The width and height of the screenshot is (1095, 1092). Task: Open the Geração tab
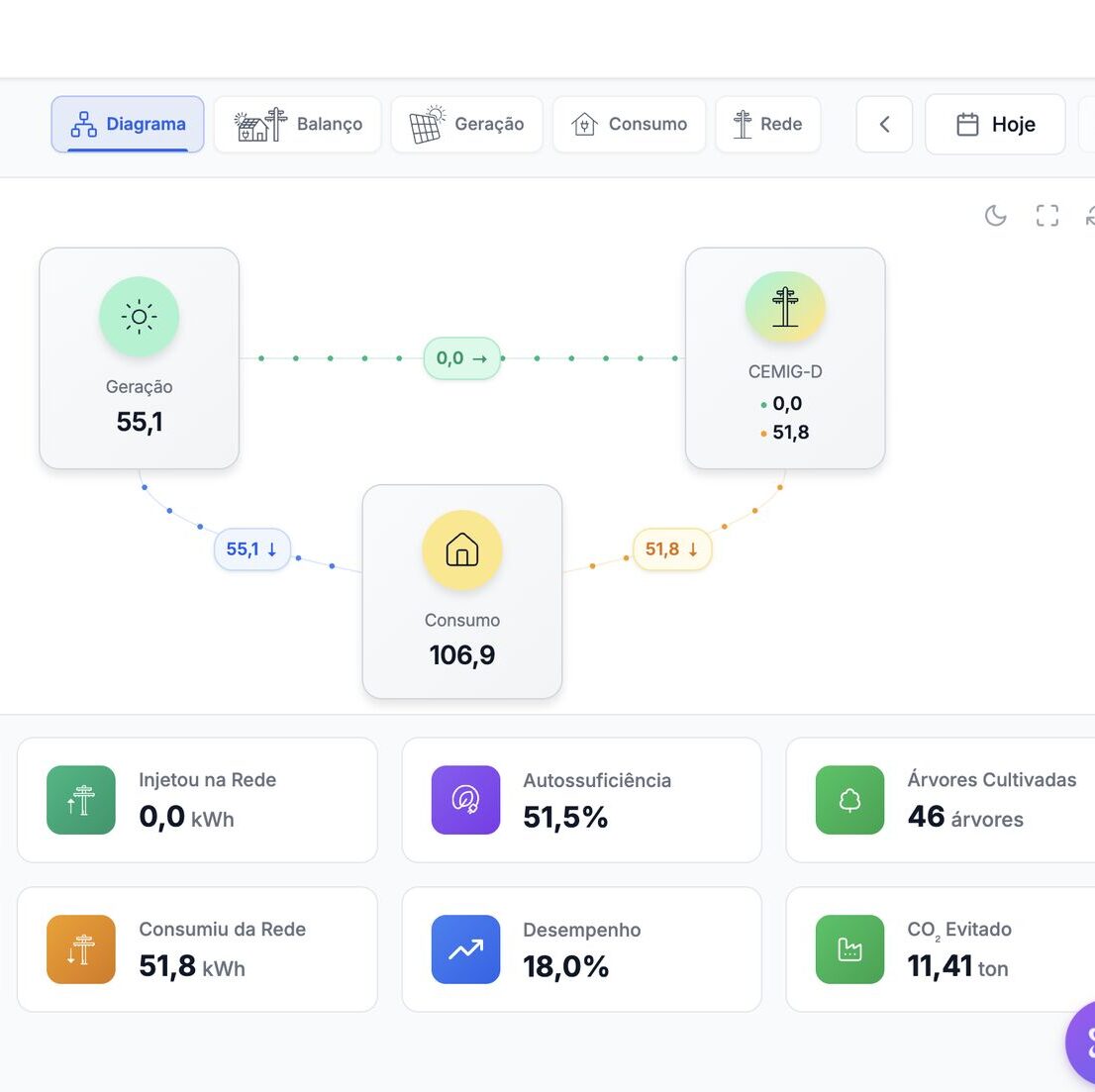point(467,125)
